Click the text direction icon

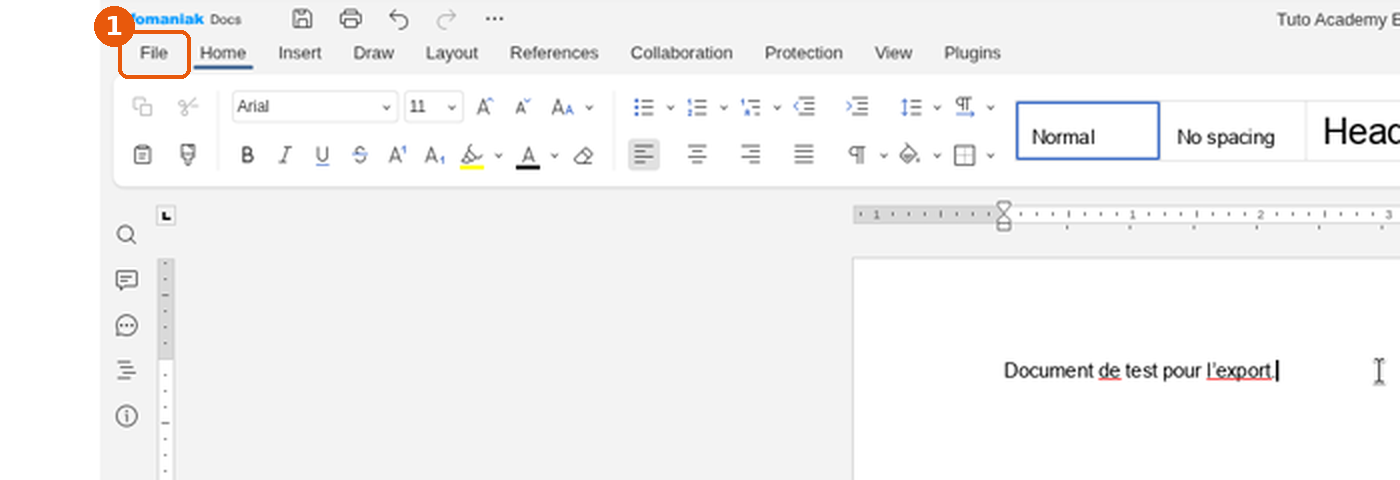coord(964,107)
